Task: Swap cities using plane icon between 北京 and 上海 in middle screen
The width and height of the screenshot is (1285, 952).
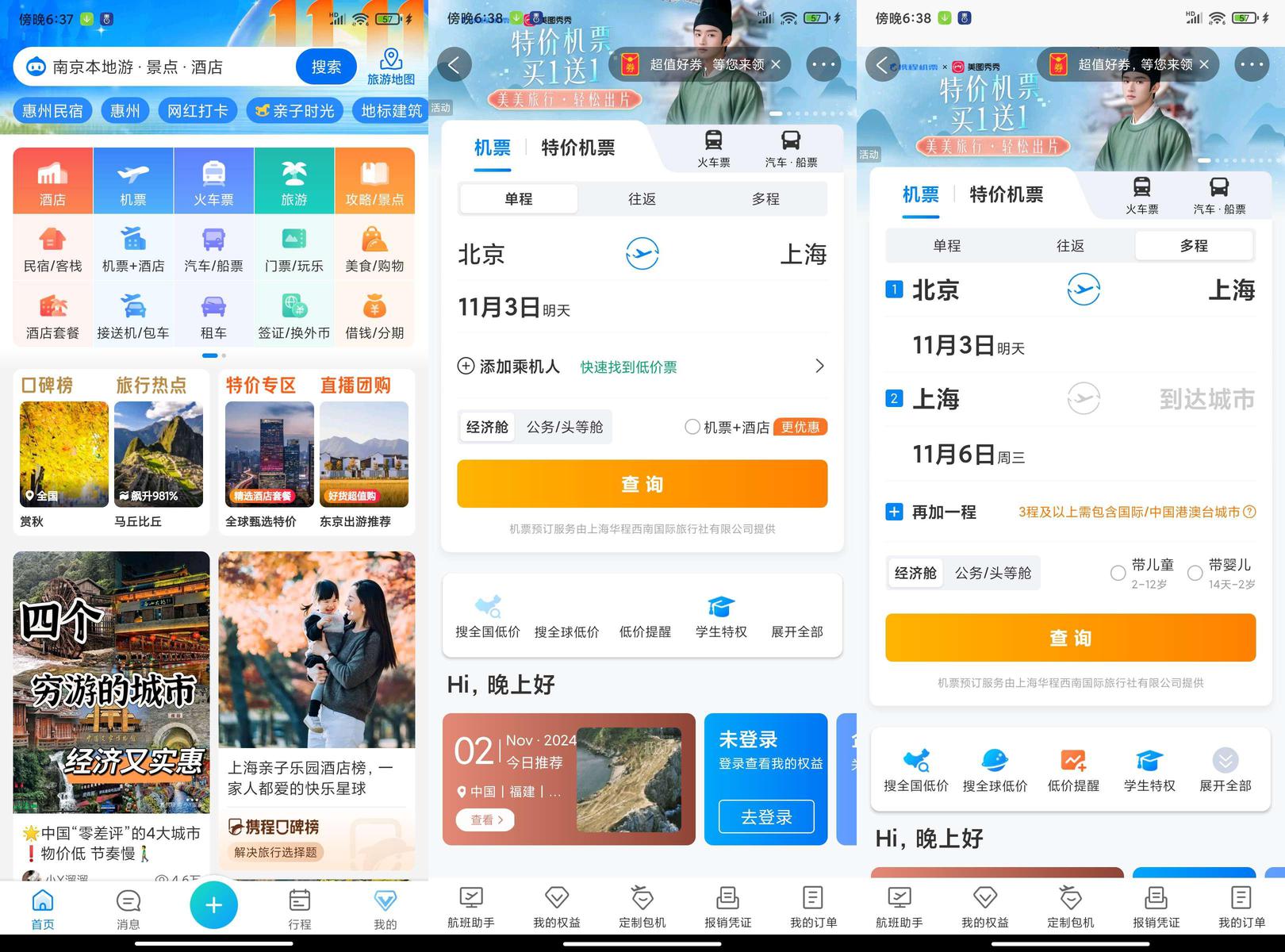Action: point(642,254)
